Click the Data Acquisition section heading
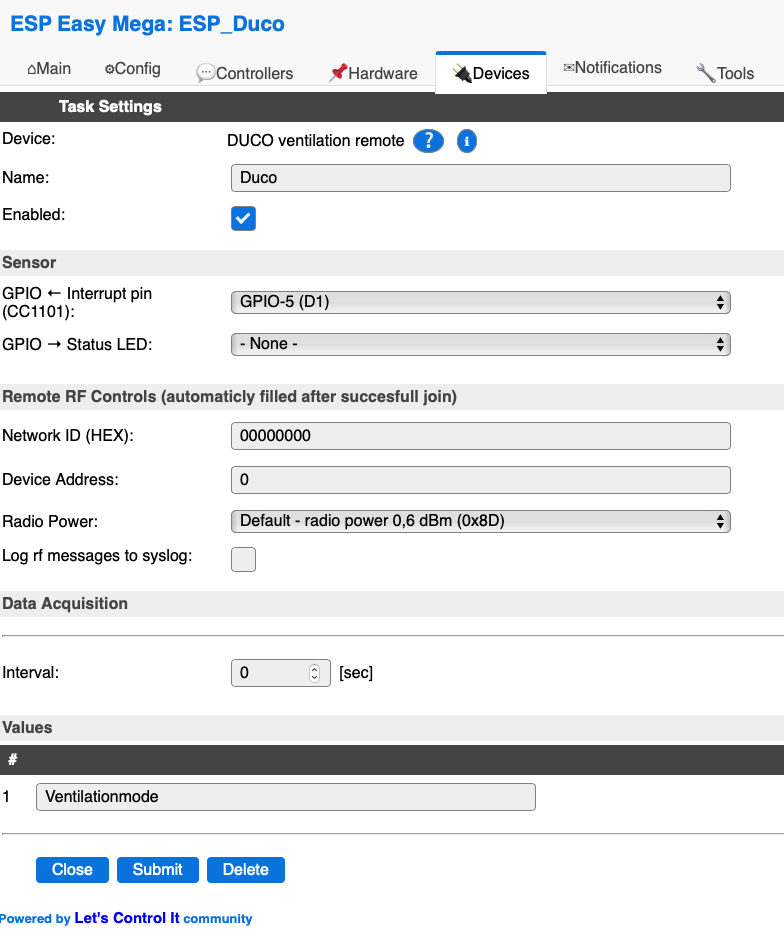784x937 pixels. 65,604
